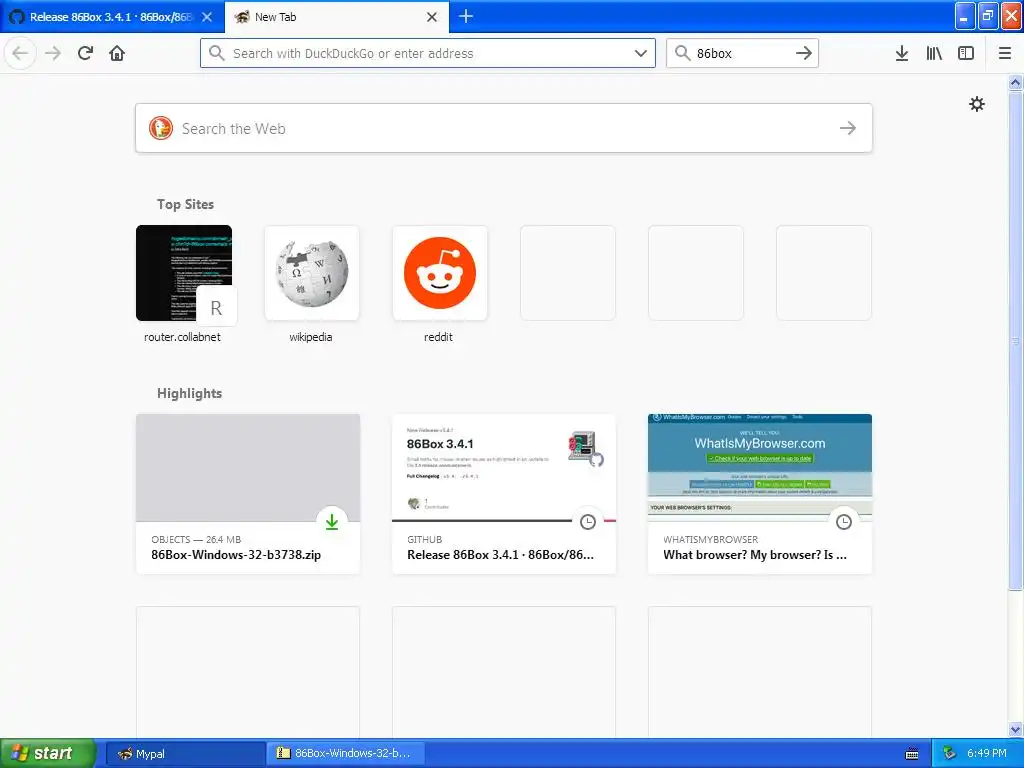Screen dimensions: 1024x768
Task: Open new tab preferences gear
Action: tap(976, 104)
